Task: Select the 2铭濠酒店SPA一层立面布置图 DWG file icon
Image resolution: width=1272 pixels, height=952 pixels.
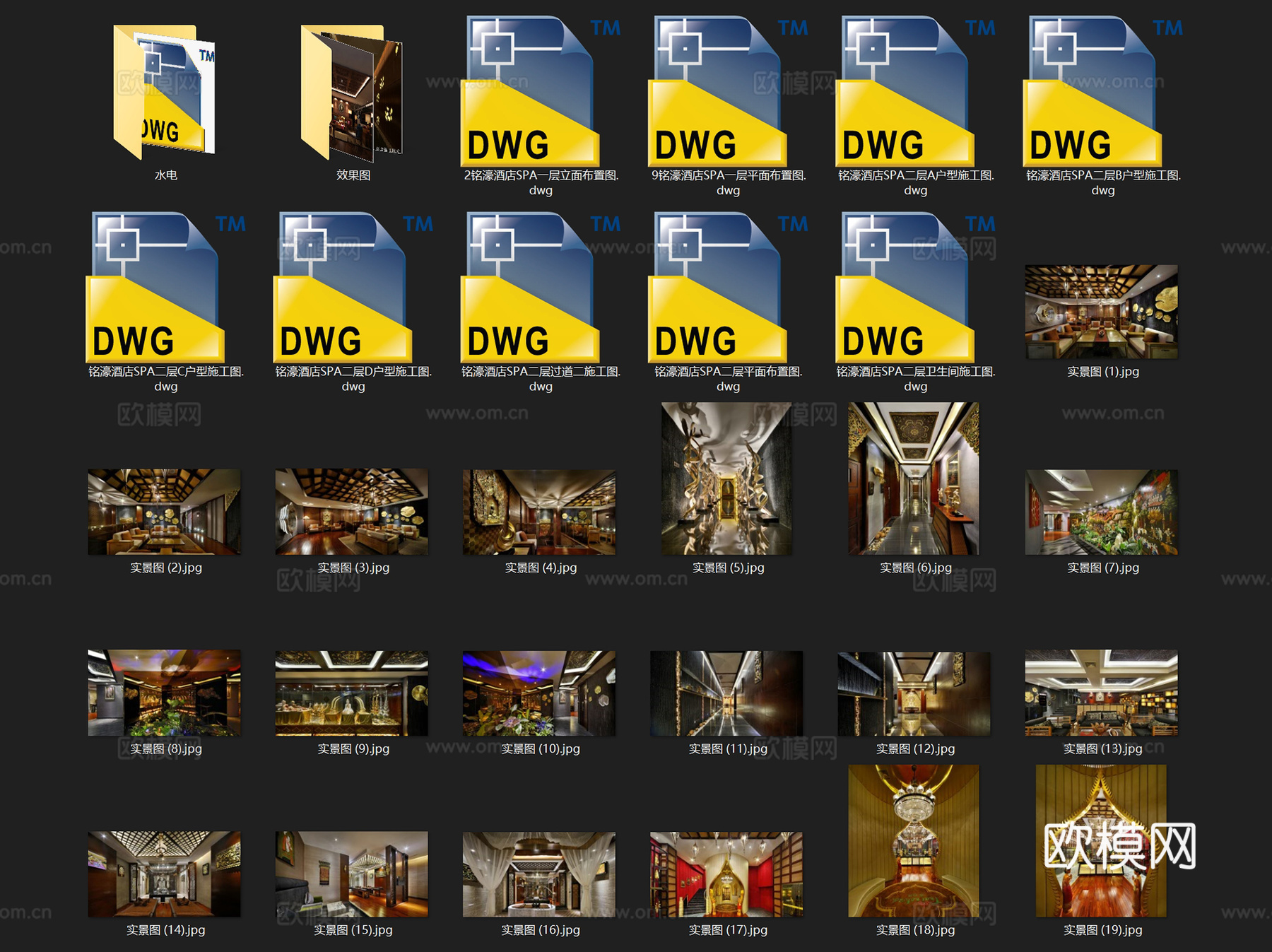Action: pos(541,92)
